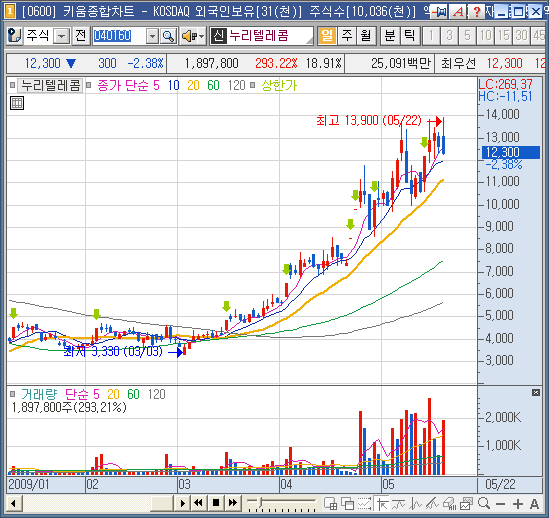The height and width of the screenshot is (518, 549).
Task: Click the overlapping windows icon in bottom toolbar
Action: tap(347, 504)
